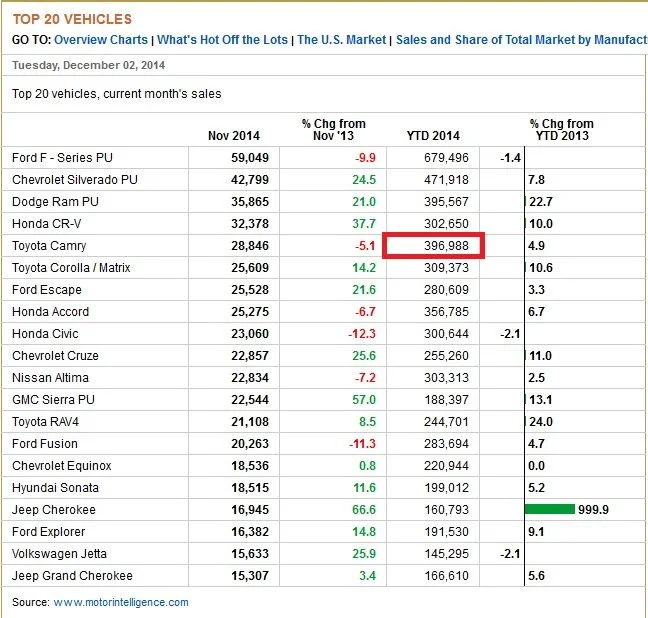Click the Volkswagen Jetta row label
648x618 pixels.
point(59,554)
